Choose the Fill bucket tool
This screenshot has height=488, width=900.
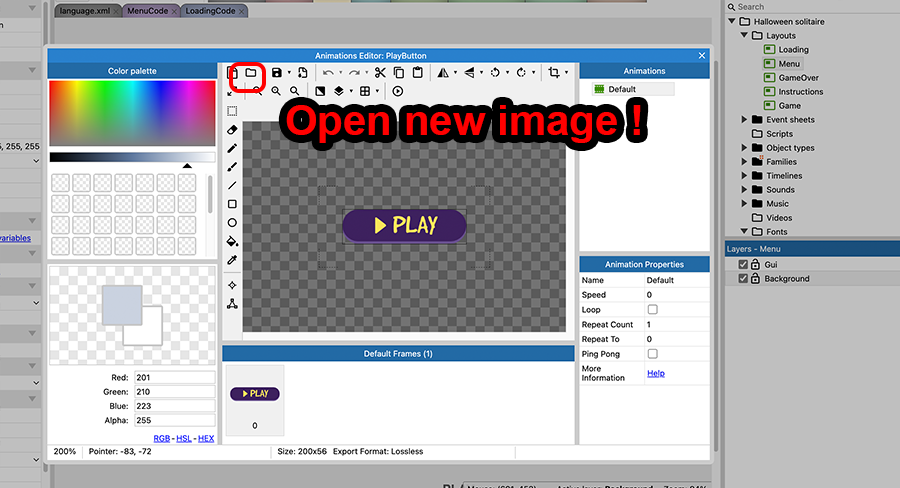[232, 241]
